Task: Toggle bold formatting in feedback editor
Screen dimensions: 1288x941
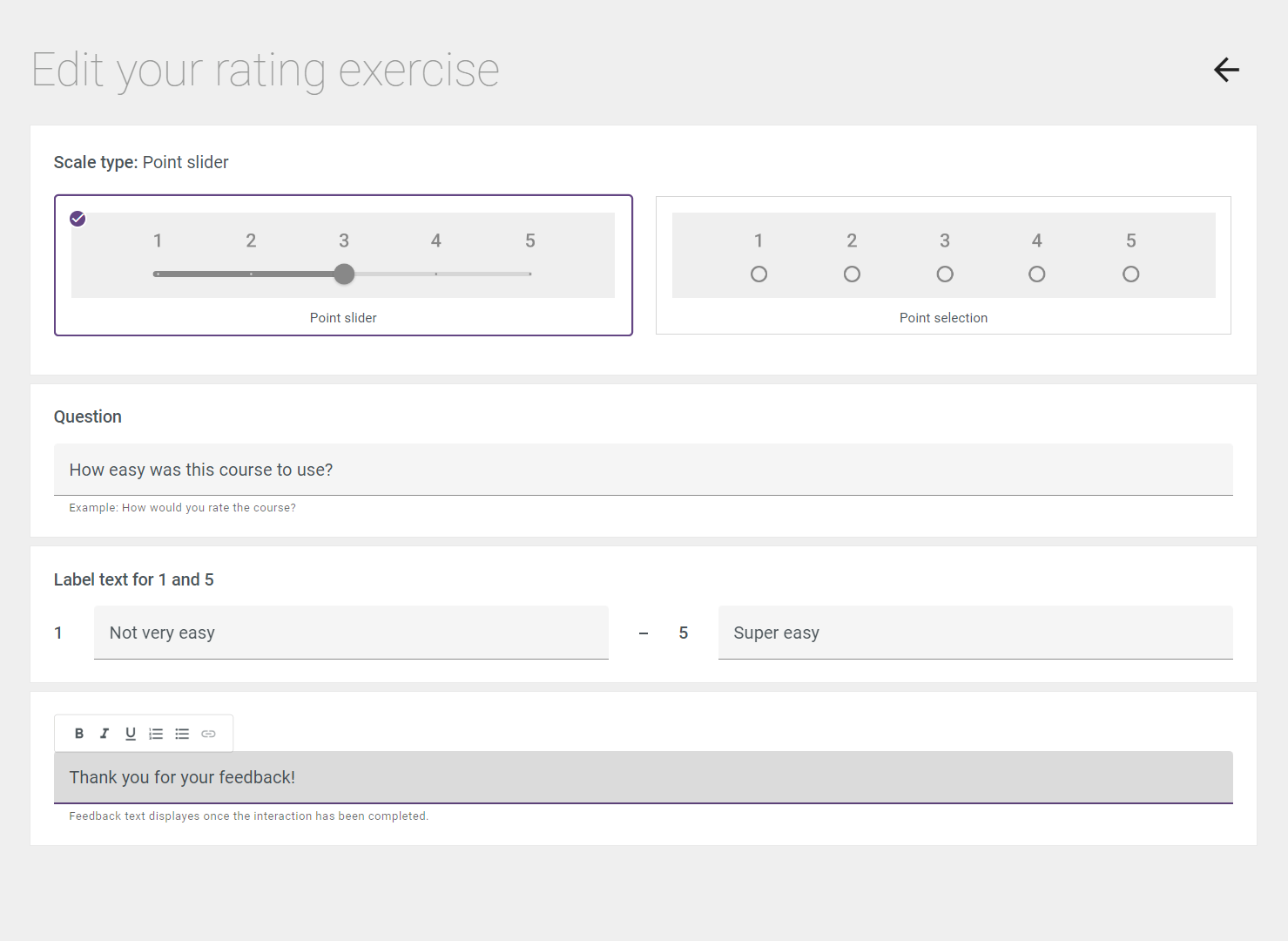Action: [79, 734]
